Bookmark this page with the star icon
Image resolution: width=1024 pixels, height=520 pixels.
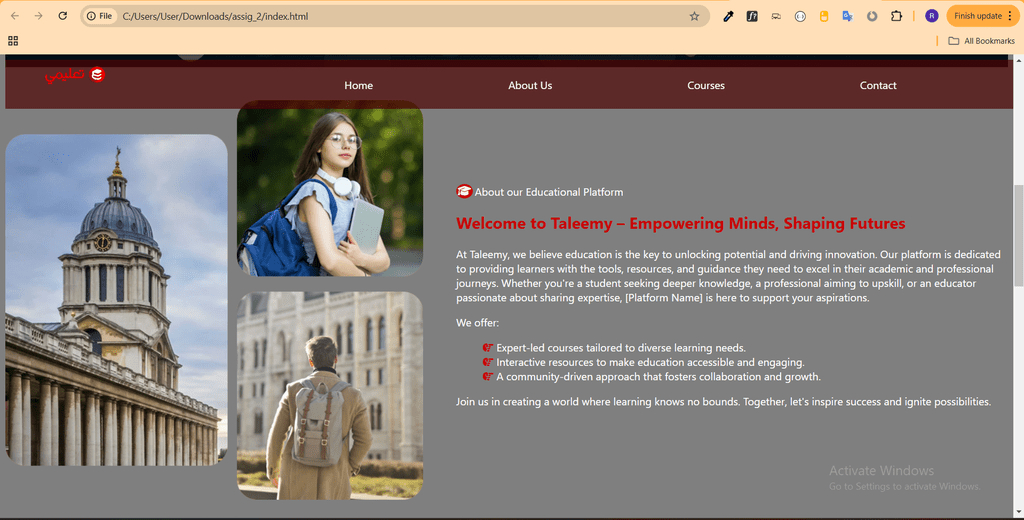coord(694,16)
